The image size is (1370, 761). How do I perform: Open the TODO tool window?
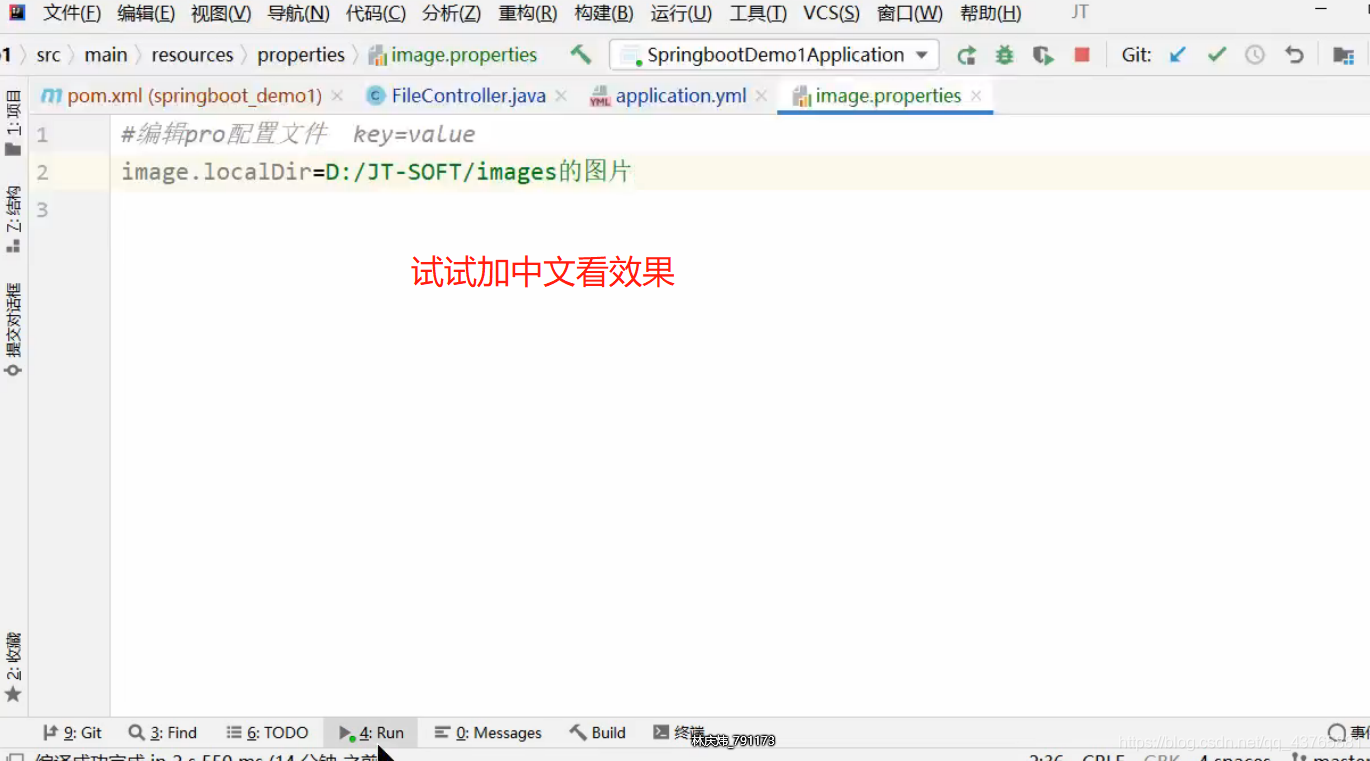click(x=268, y=732)
